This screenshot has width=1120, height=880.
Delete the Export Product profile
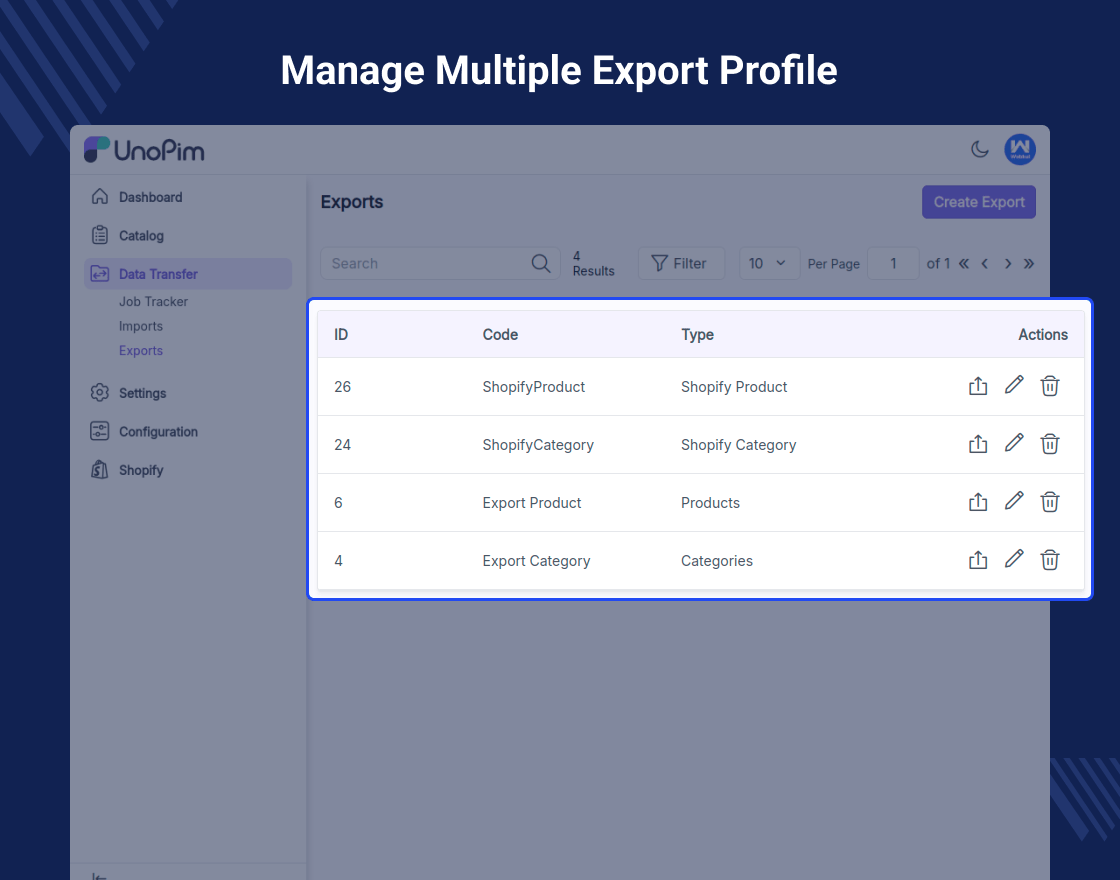[x=1050, y=502]
